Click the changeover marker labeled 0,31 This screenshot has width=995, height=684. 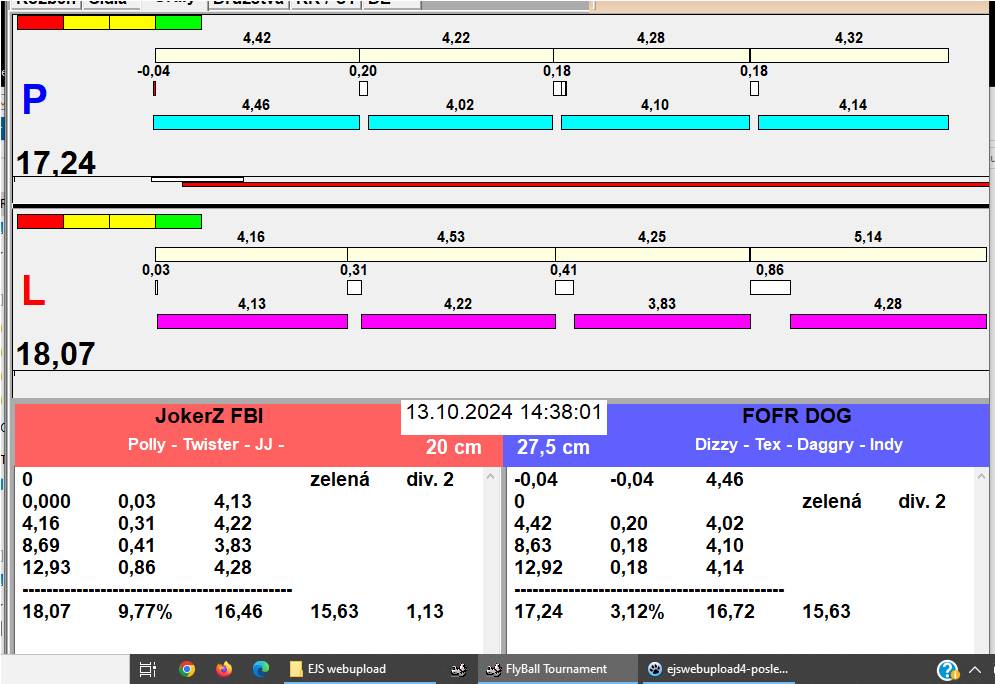click(x=354, y=287)
